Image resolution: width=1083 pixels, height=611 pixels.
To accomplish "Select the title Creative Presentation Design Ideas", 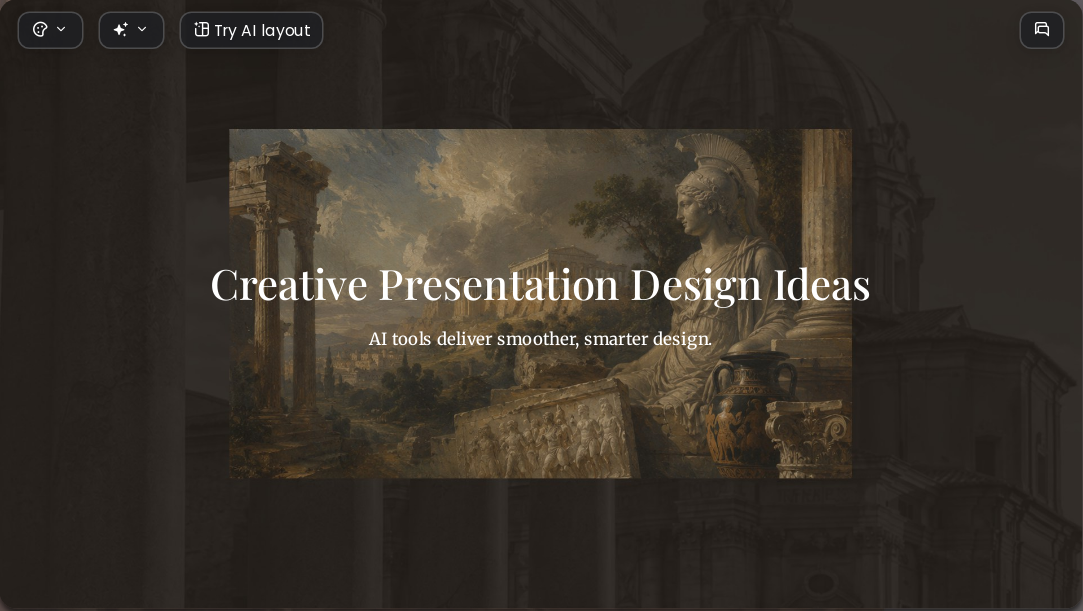I will pos(540,284).
